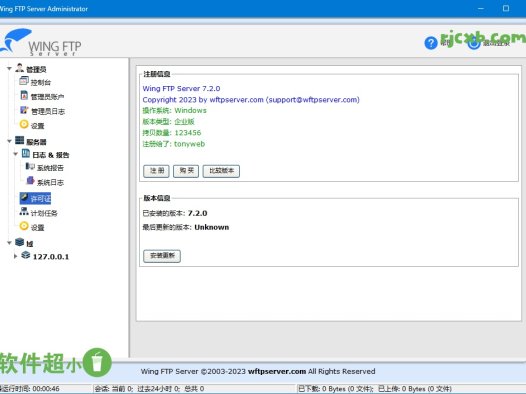Maximize the Wing FTP Server Administrator window
526x394 pixels.
(506, 8)
